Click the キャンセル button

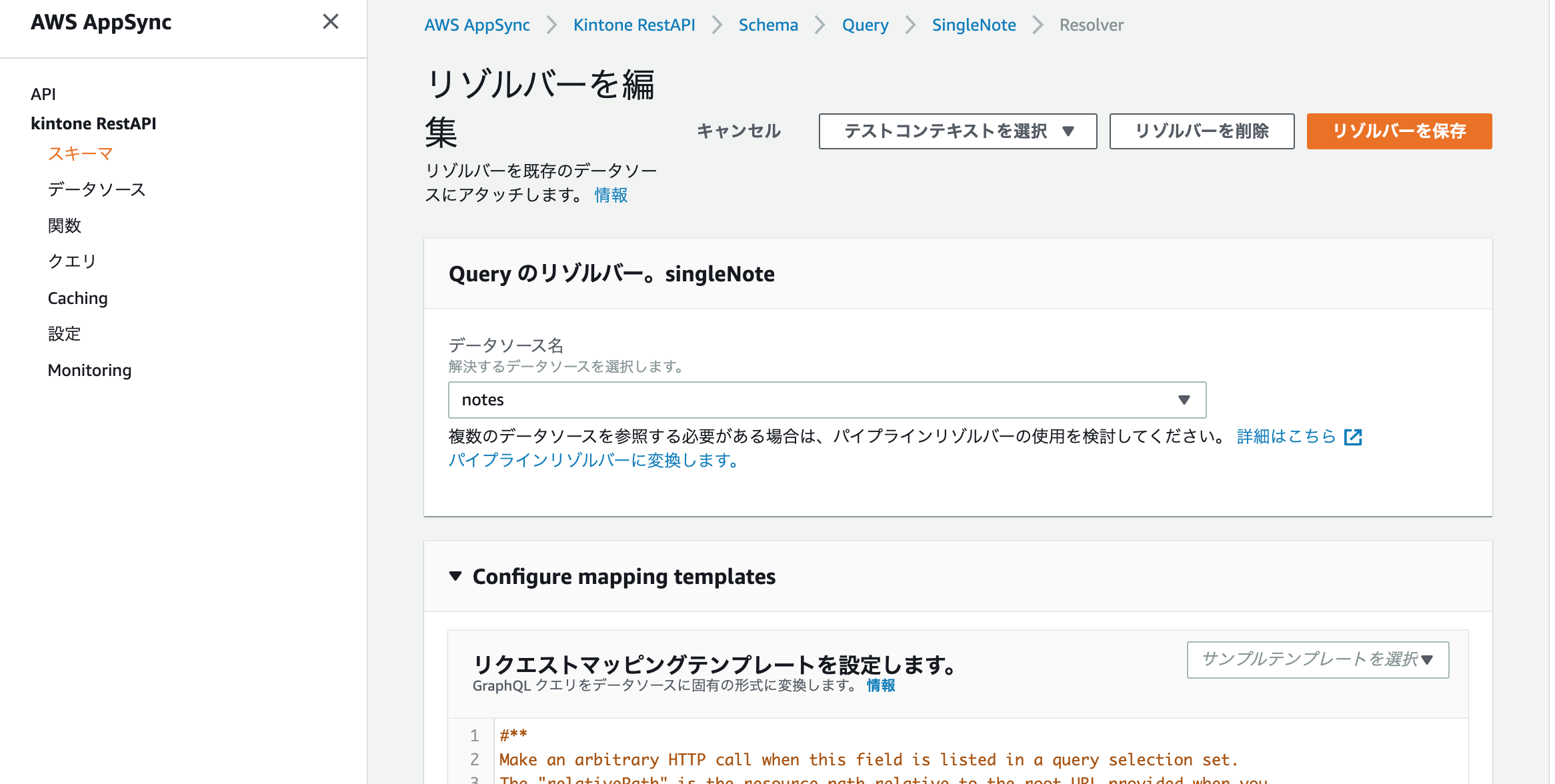click(x=739, y=131)
